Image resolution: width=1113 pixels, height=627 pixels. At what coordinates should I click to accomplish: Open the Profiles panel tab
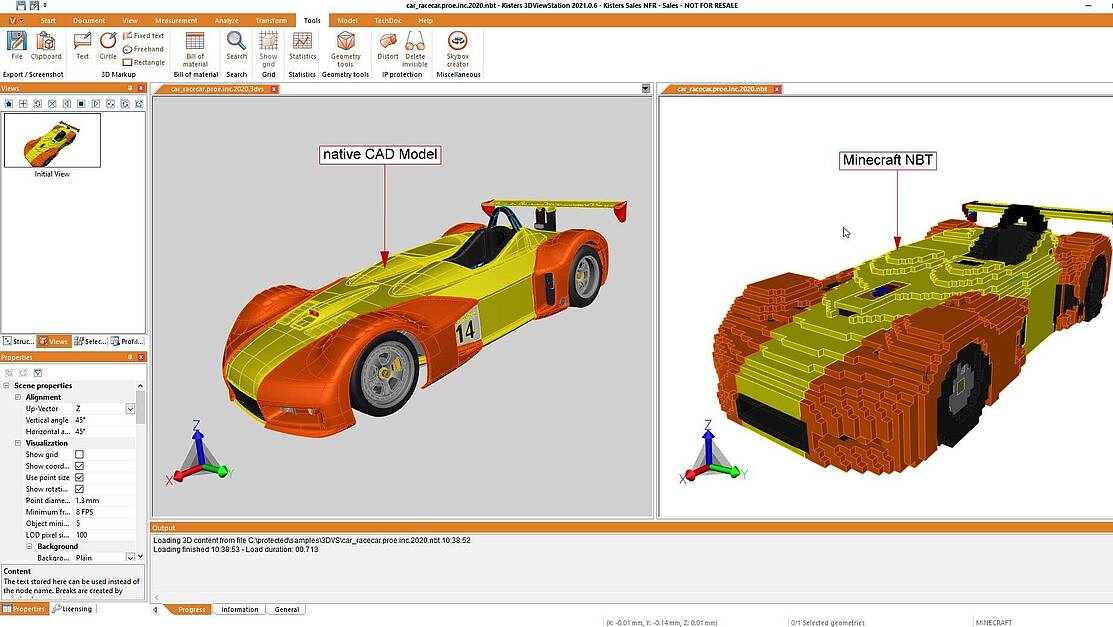pyautogui.click(x=127, y=342)
